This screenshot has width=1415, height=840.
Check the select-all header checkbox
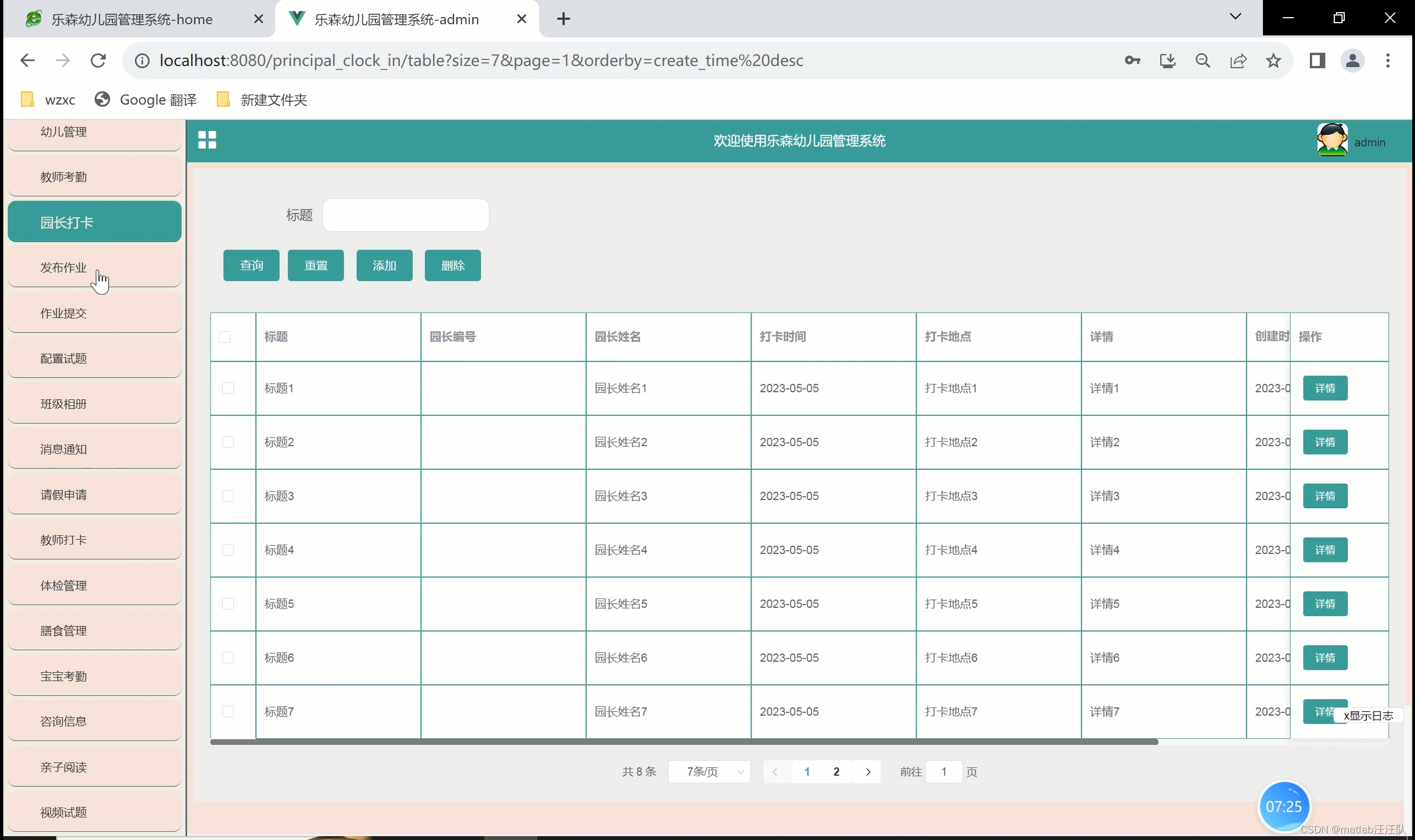tap(224, 337)
